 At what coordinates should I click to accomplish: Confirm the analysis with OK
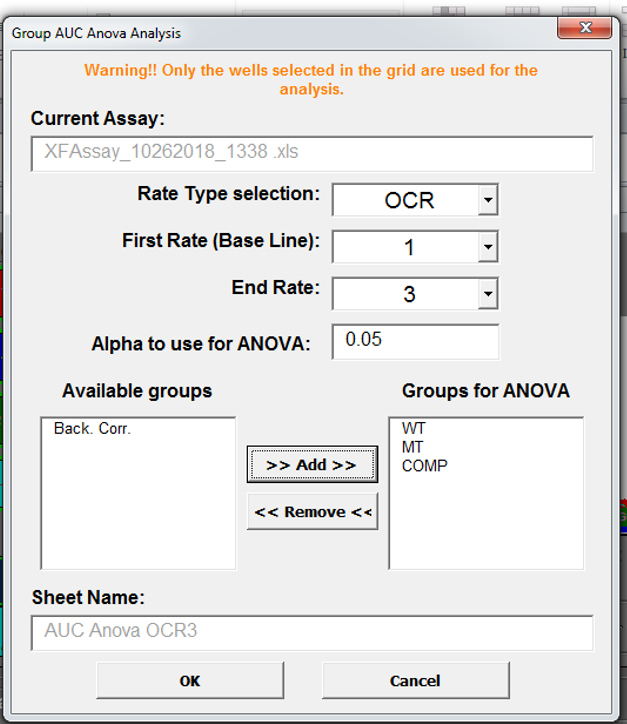pos(190,681)
